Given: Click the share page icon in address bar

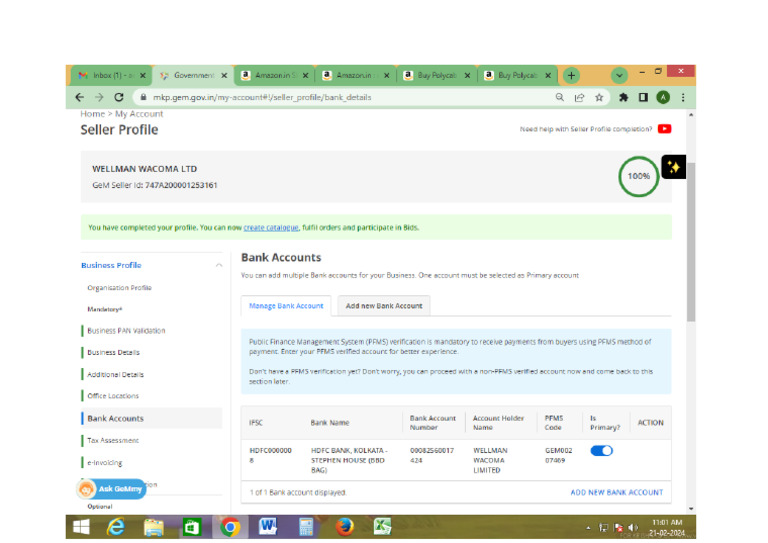Looking at the screenshot, I should (579, 97).
